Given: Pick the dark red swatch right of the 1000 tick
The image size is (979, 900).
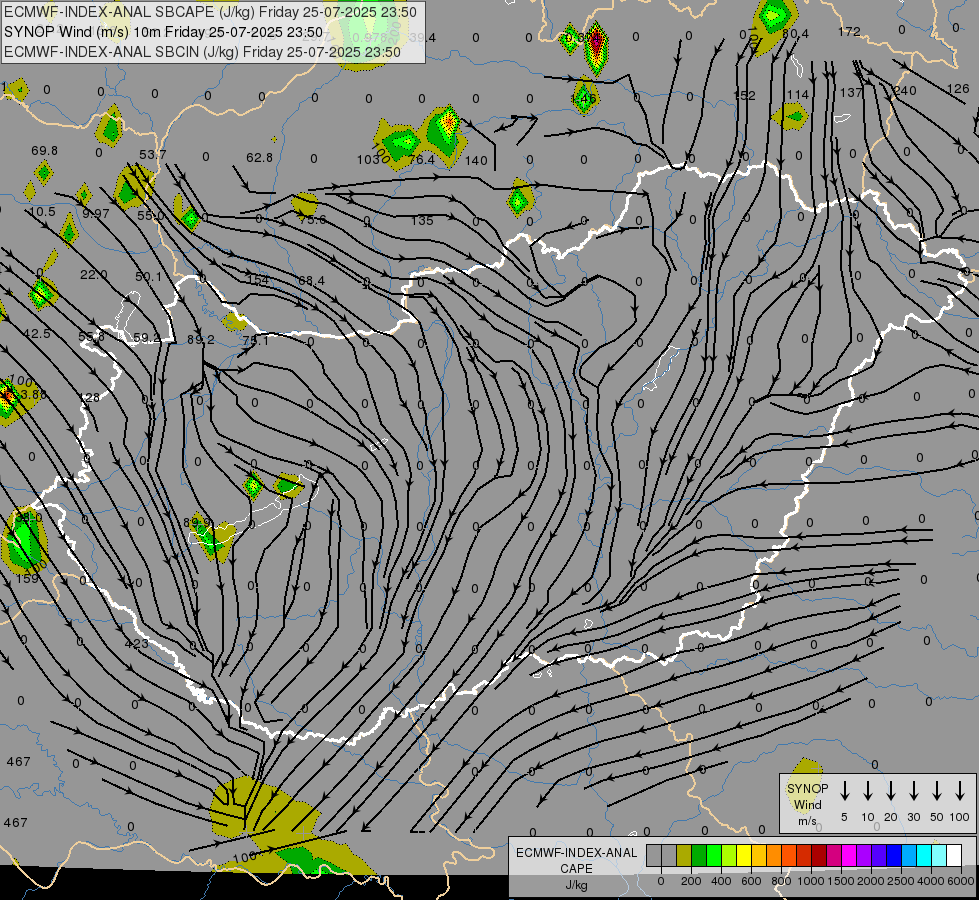Looking at the screenshot, I should click(x=819, y=855).
